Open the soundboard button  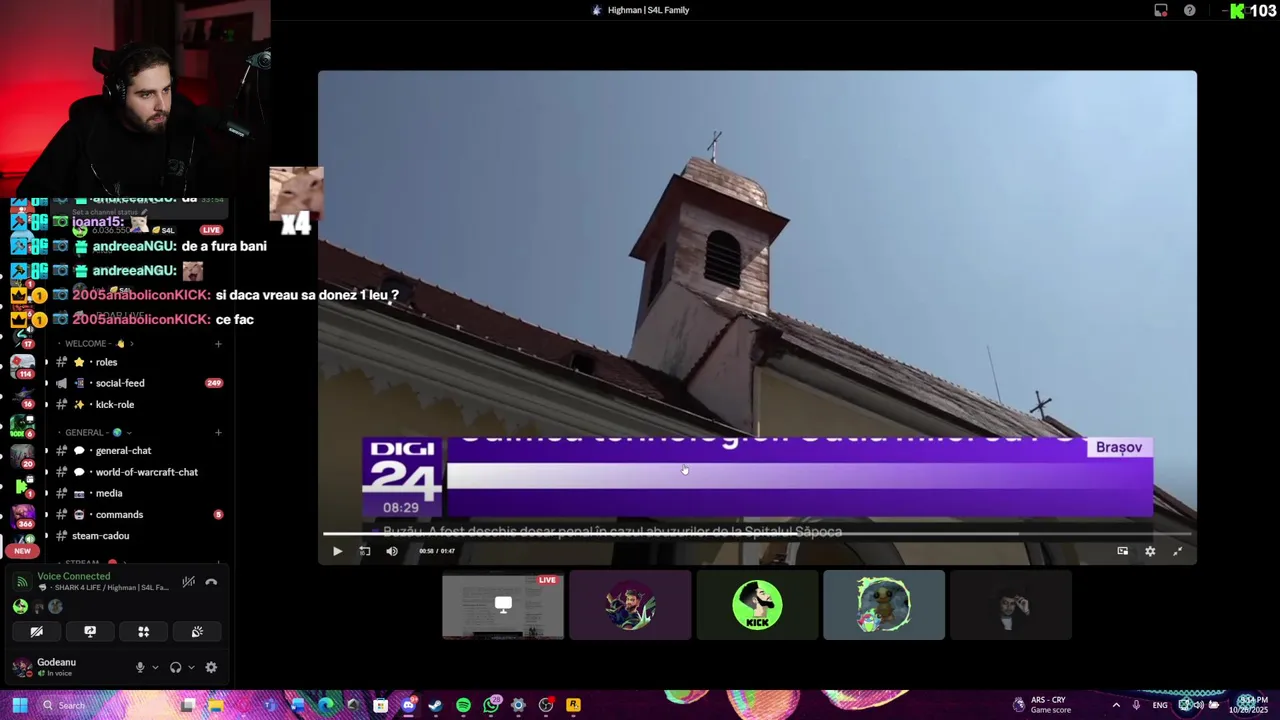pos(197,632)
